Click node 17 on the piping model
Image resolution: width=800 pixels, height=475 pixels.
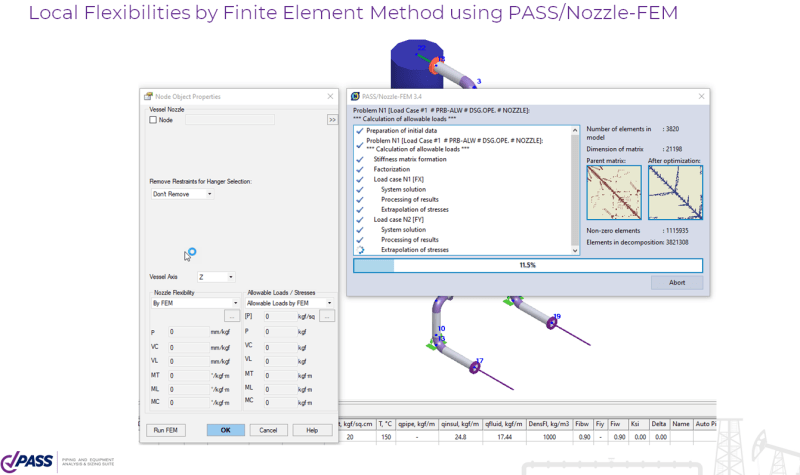pos(474,367)
